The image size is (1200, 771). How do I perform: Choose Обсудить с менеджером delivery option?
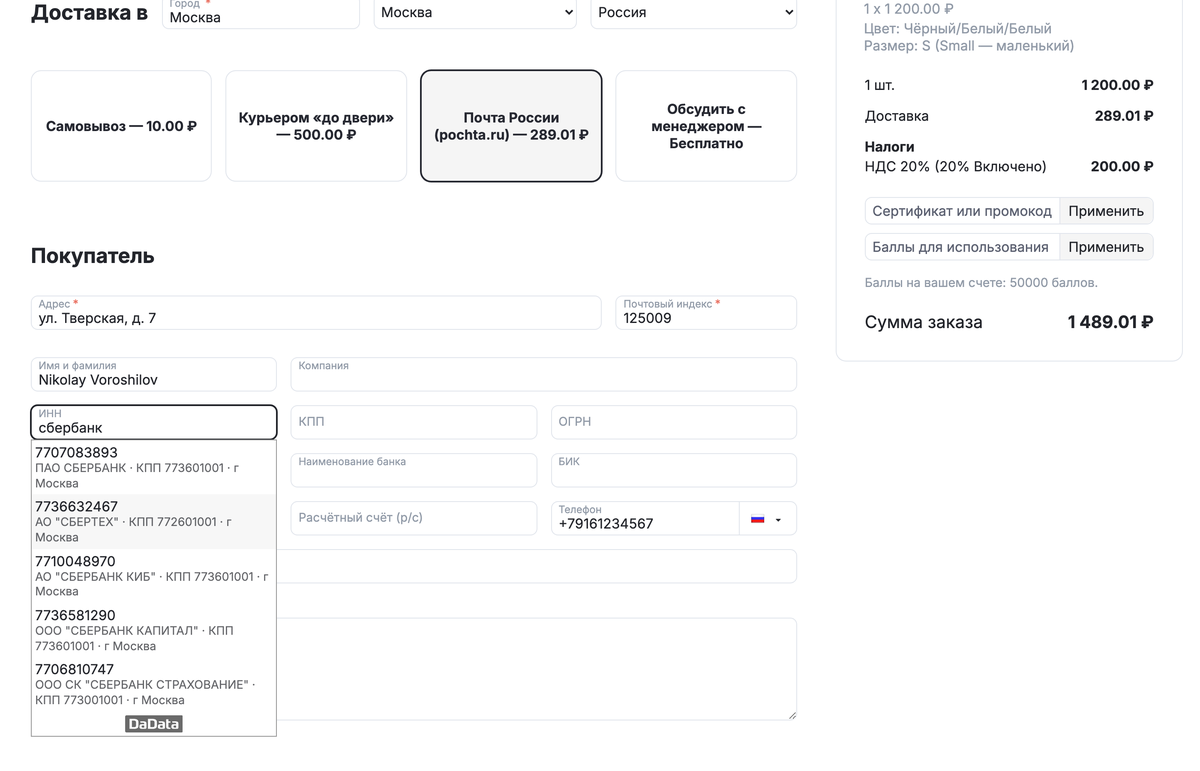706,126
